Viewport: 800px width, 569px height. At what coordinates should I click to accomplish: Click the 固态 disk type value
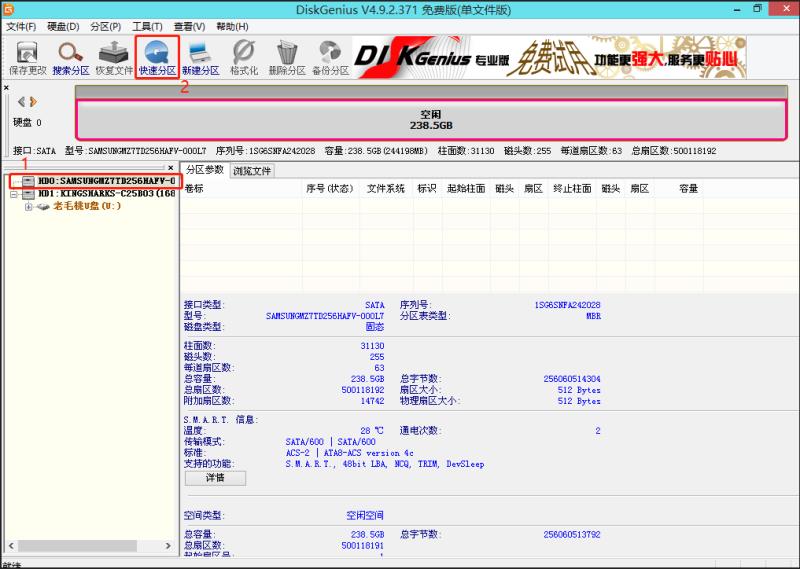click(374, 327)
